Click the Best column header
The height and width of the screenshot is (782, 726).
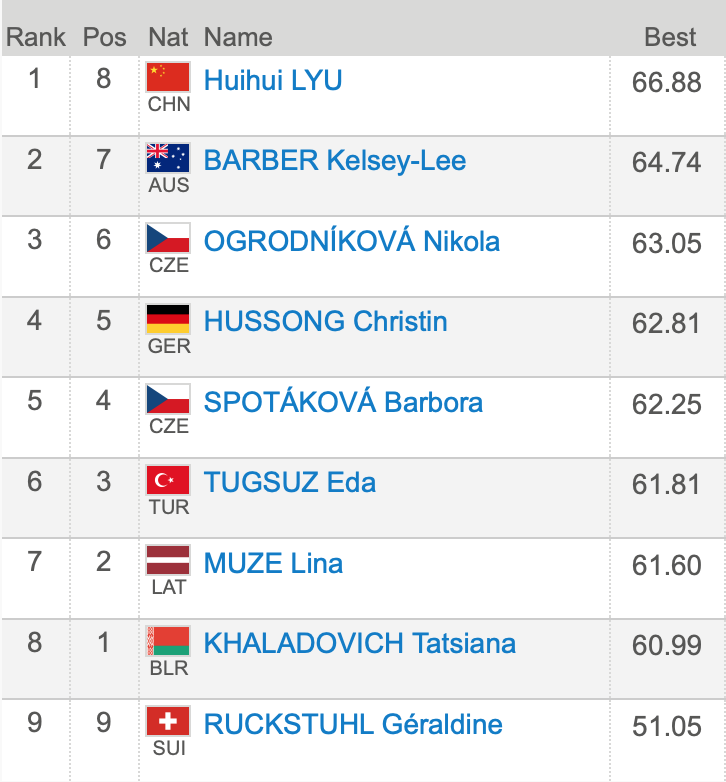pyautogui.click(x=669, y=37)
